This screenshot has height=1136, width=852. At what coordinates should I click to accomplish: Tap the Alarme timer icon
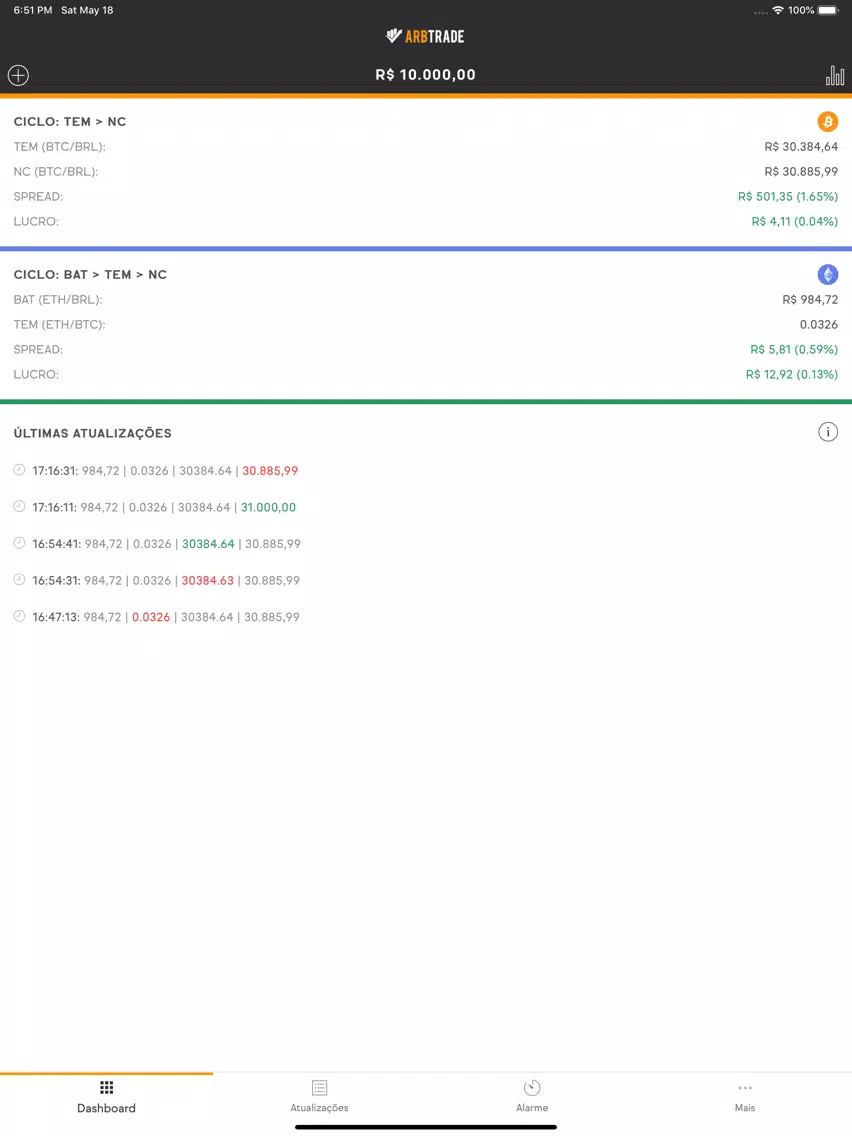532,1087
